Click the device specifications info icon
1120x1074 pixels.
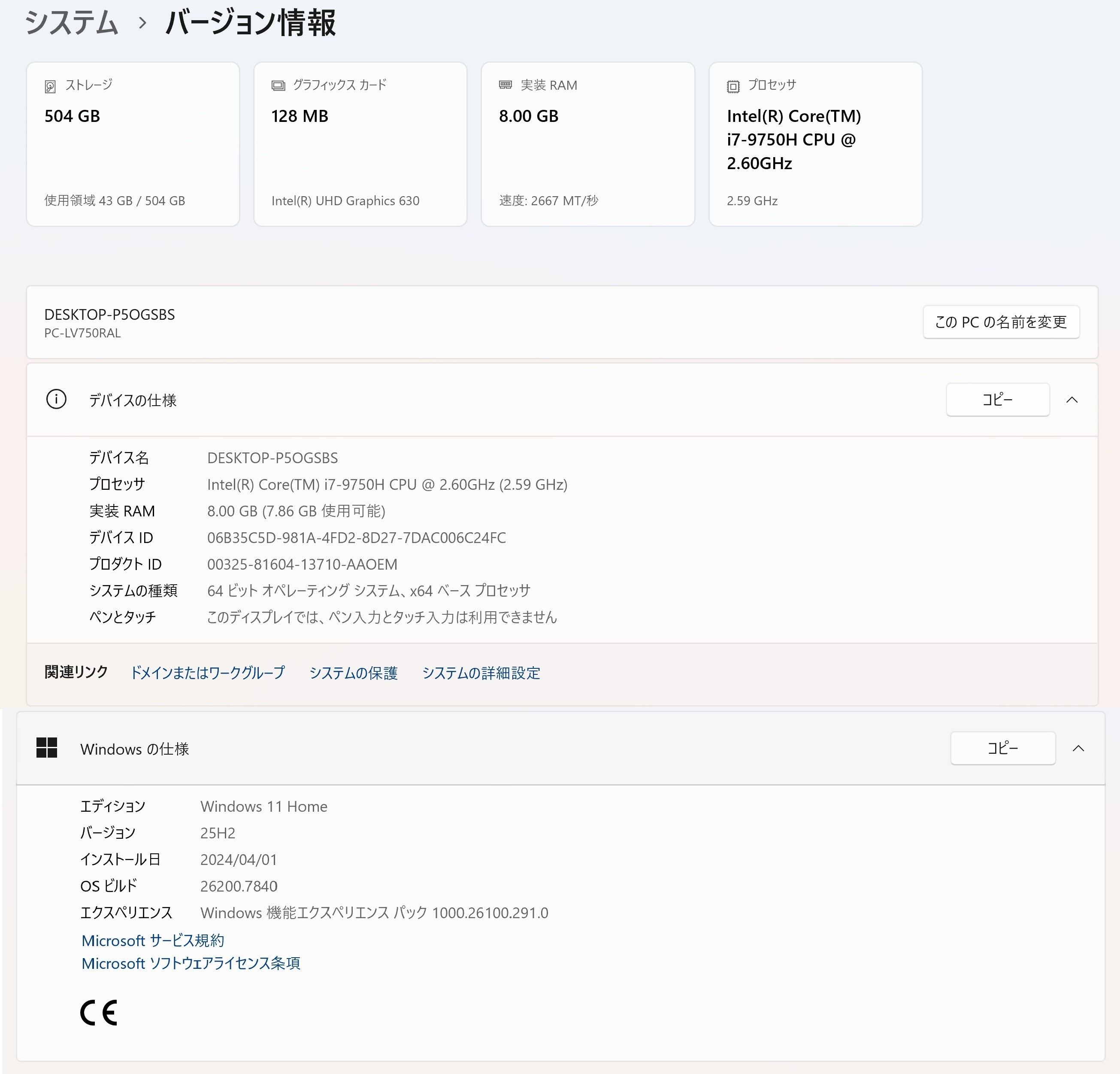tap(56, 399)
